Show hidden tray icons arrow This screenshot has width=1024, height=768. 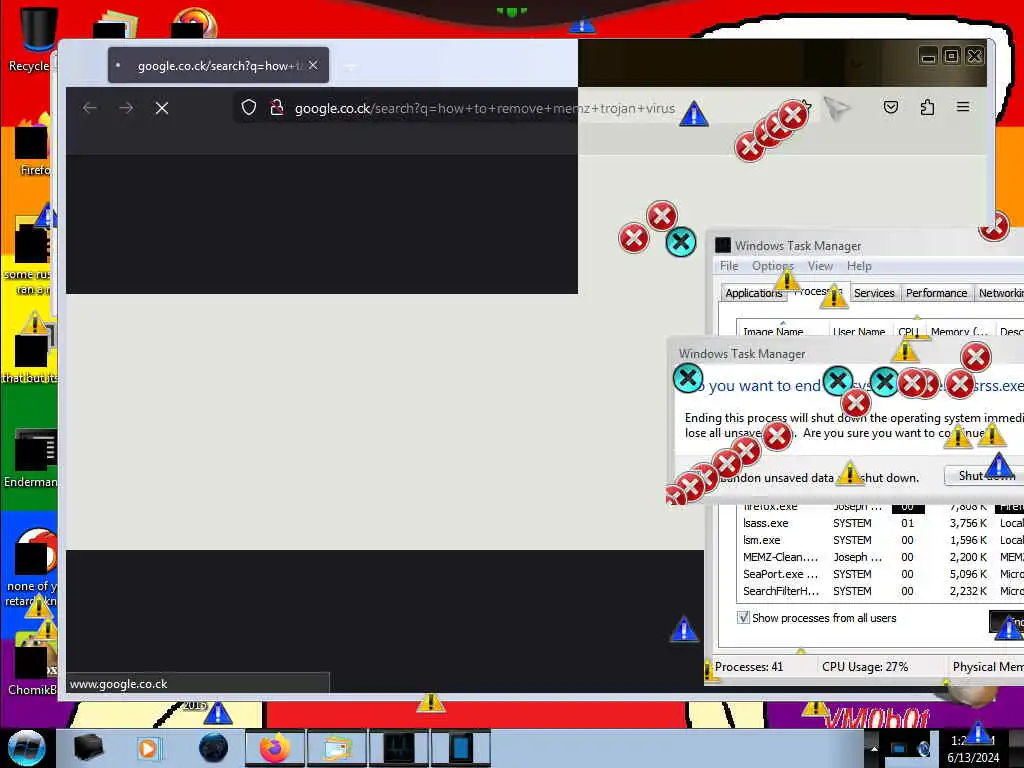874,749
